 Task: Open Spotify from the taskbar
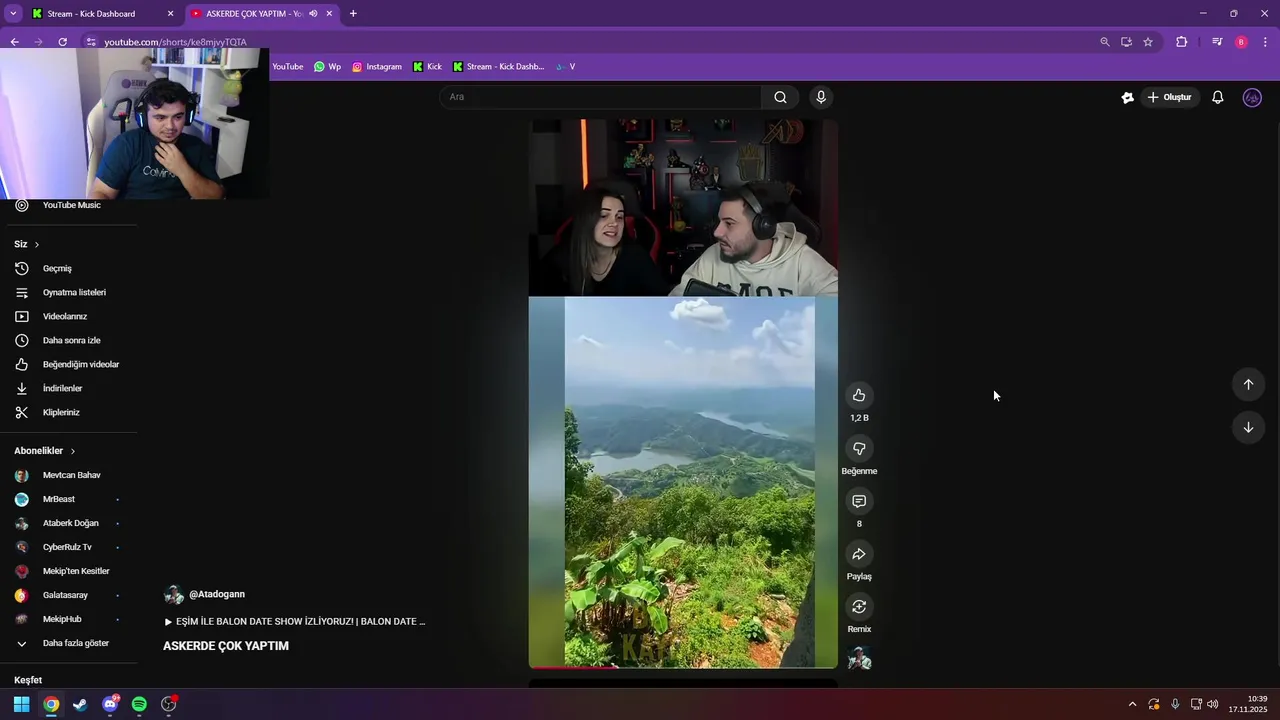coord(139,704)
